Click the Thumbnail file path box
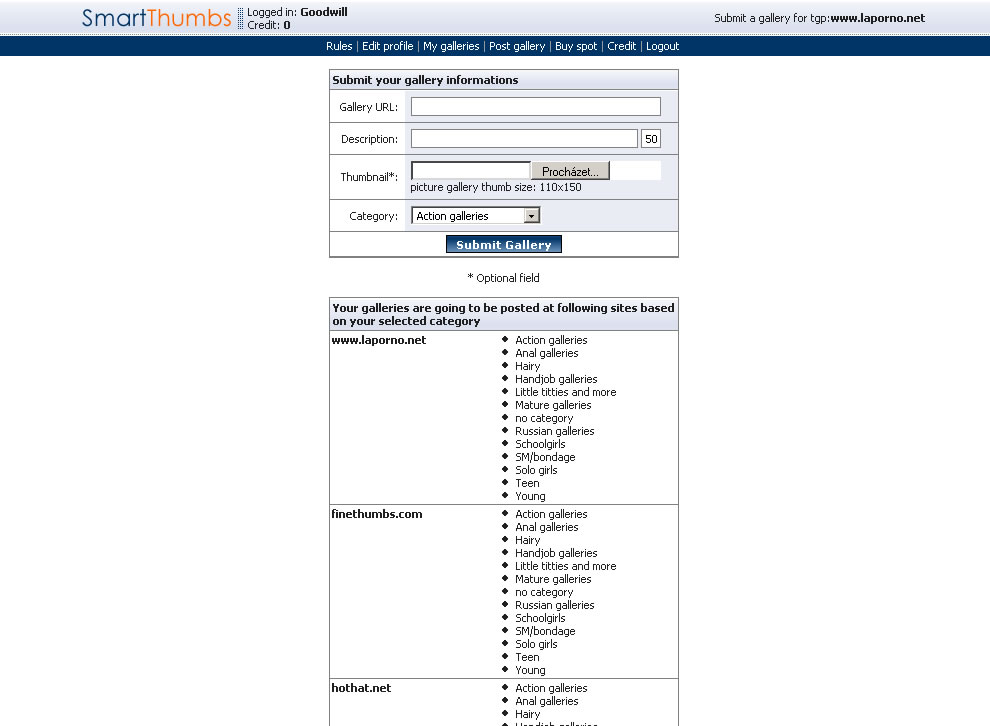The height and width of the screenshot is (726, 990). [x=470, y=171]
